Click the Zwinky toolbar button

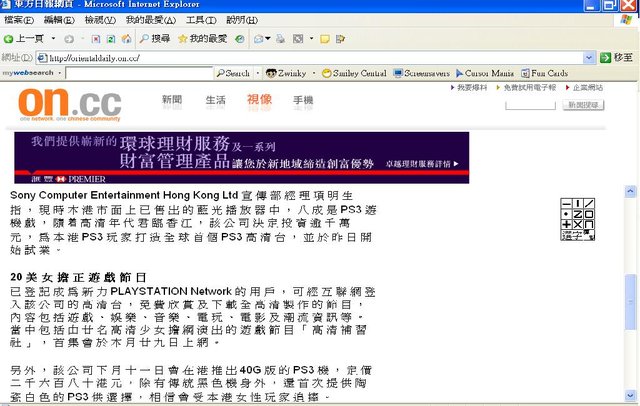[286, 73]
